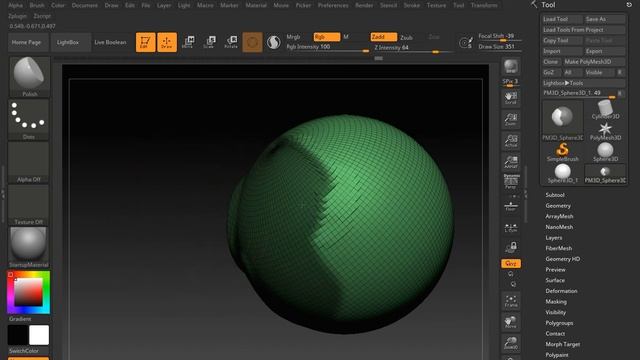Open the Polish brush thumbnail
Image resolution: width=640 pixels, height=360 pixels.
[x=29, y=77]
